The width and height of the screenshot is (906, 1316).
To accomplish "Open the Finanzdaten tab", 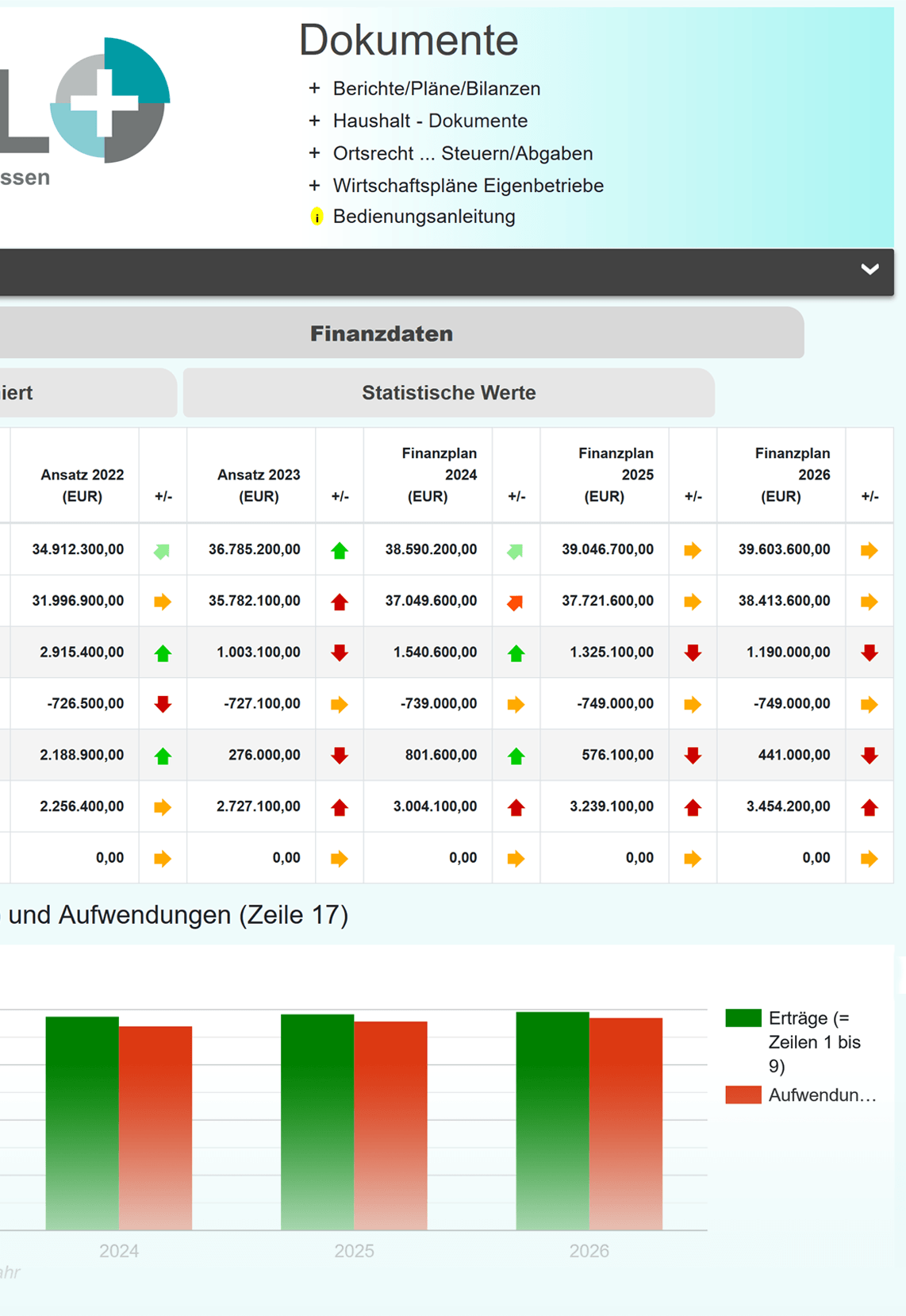I will pos(381,333).
